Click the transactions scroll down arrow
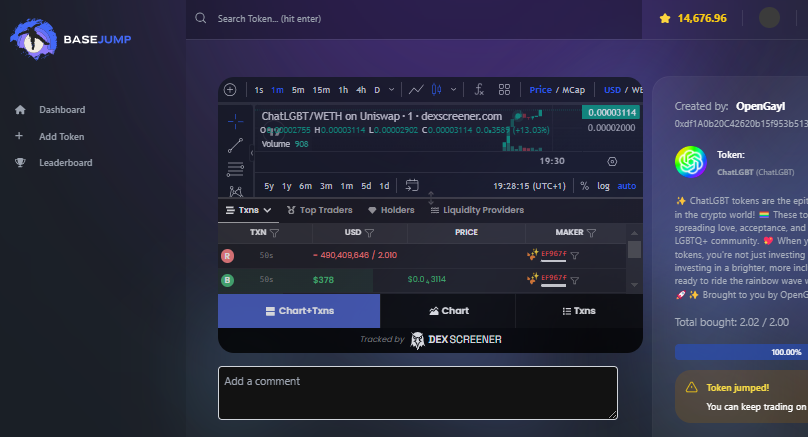 pos(634,285)
